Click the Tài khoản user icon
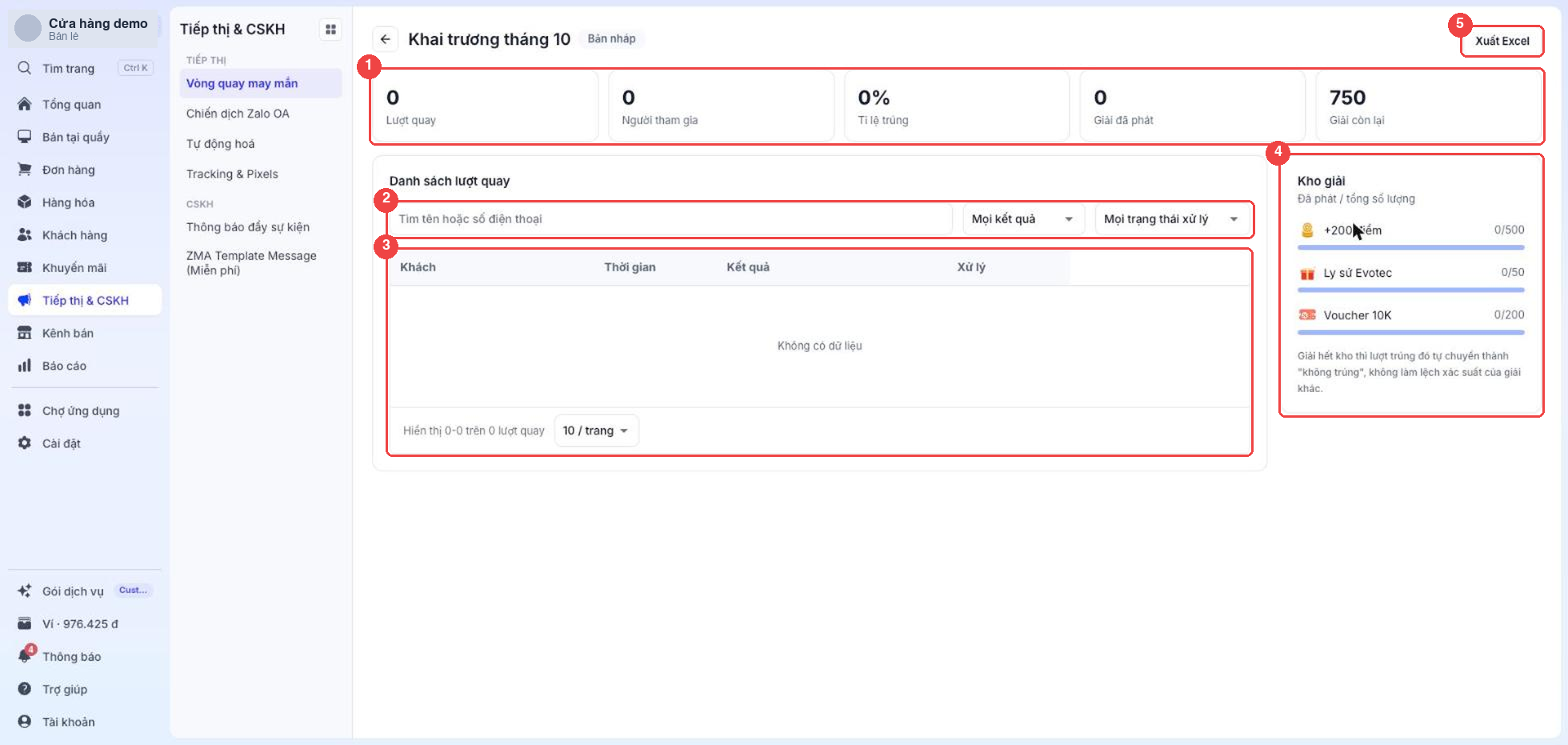1568x745 pixels. [x=25, y=722]
